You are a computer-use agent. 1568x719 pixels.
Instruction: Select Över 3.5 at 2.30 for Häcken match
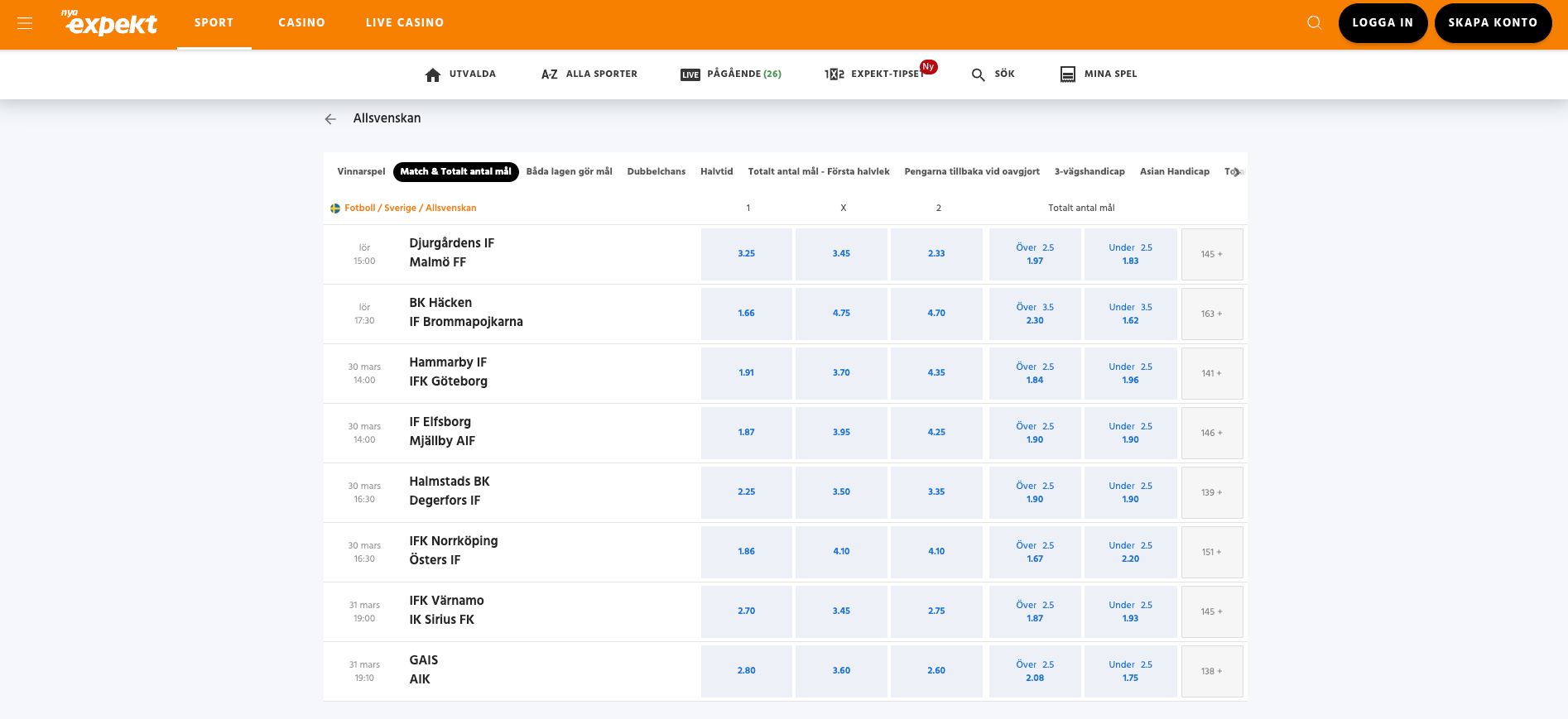tap(1035, 314)
